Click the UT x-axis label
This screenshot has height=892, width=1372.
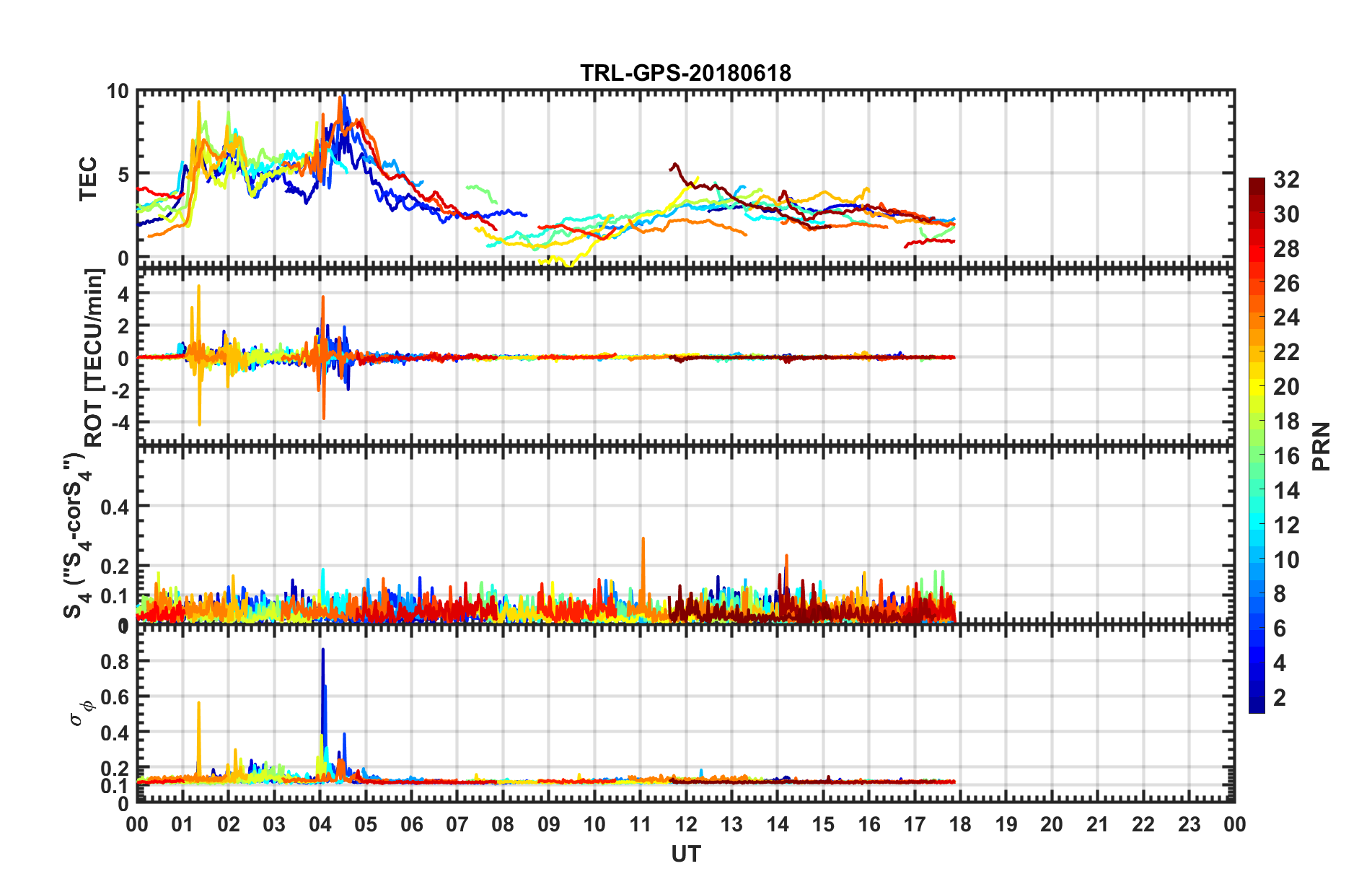pos(685,854)
